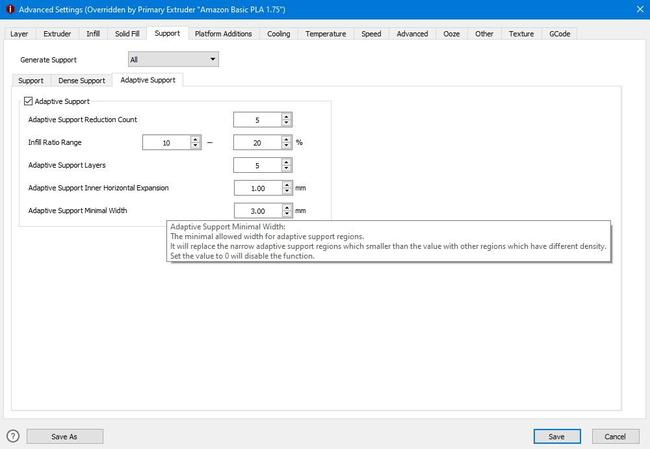Uncheck the Adaptive Support checkbox
Screen dimensions: 650x449
[x=28, y=101]
